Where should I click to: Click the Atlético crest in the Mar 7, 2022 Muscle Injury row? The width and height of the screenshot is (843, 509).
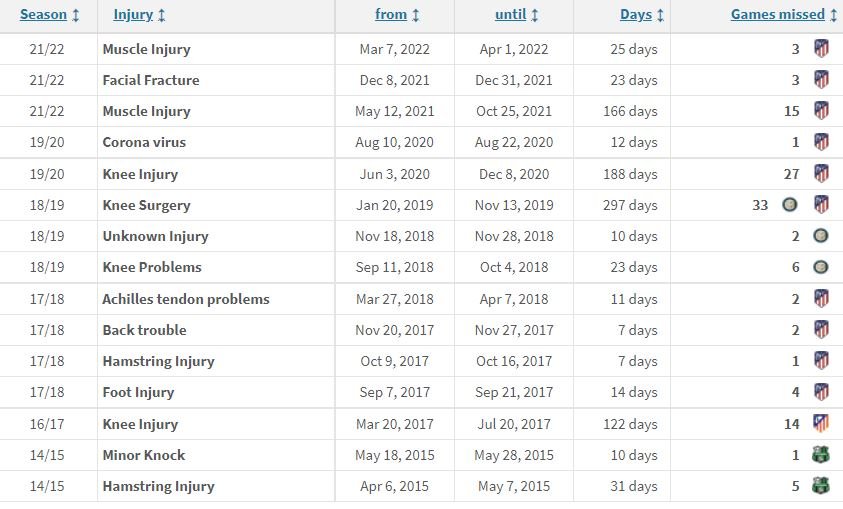[821, 48]
